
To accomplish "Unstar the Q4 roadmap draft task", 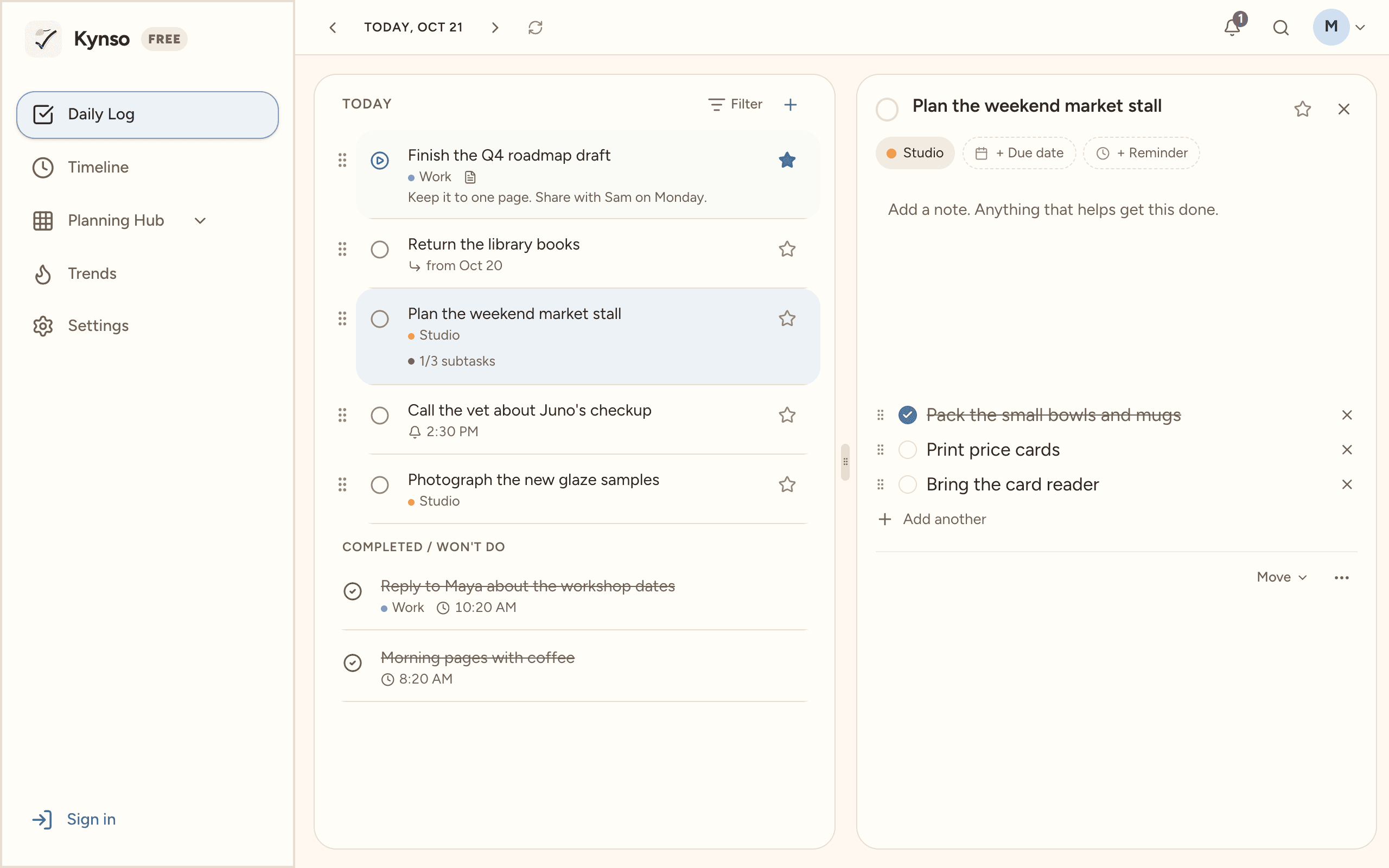I will point(787,160).
